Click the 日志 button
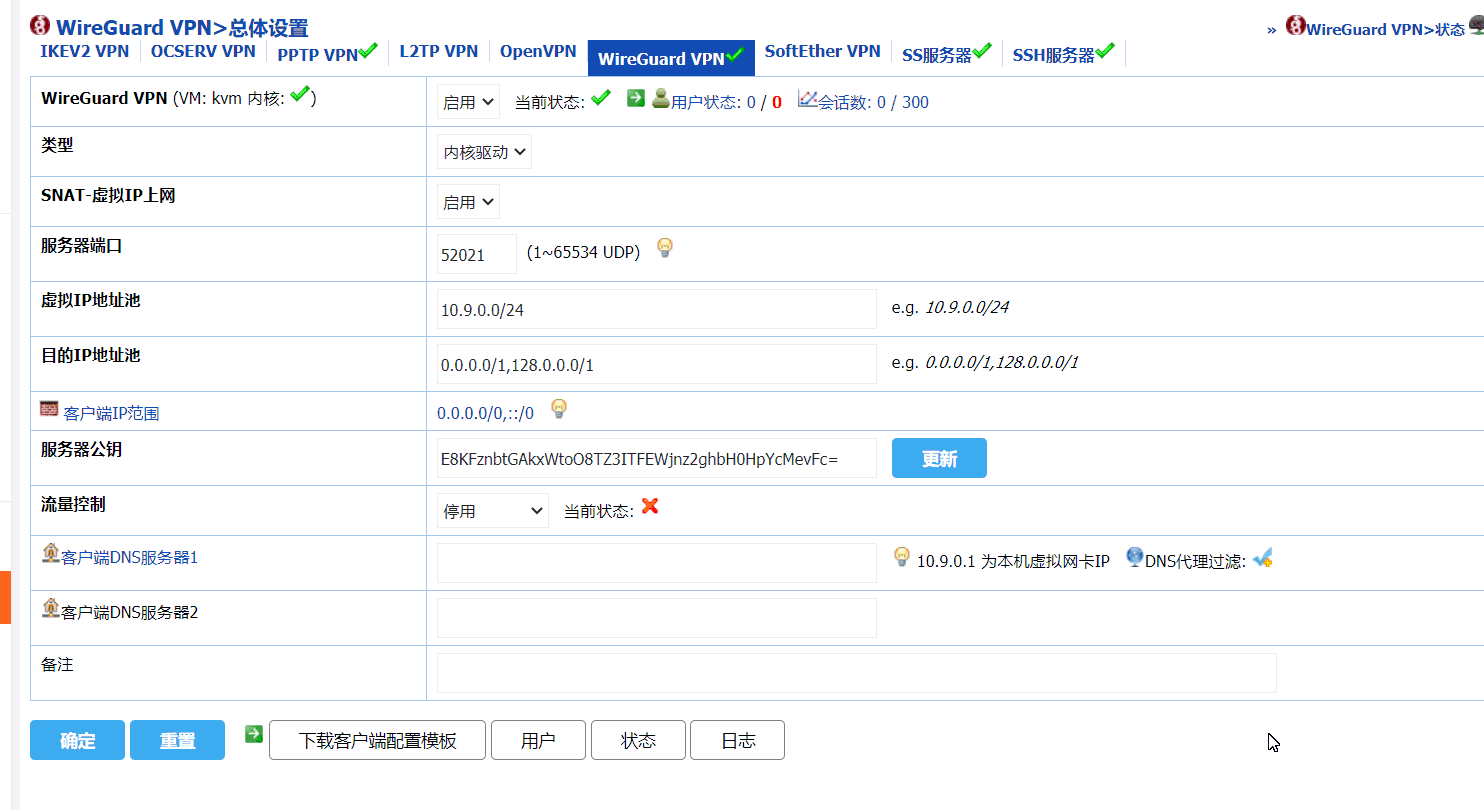 737,740
